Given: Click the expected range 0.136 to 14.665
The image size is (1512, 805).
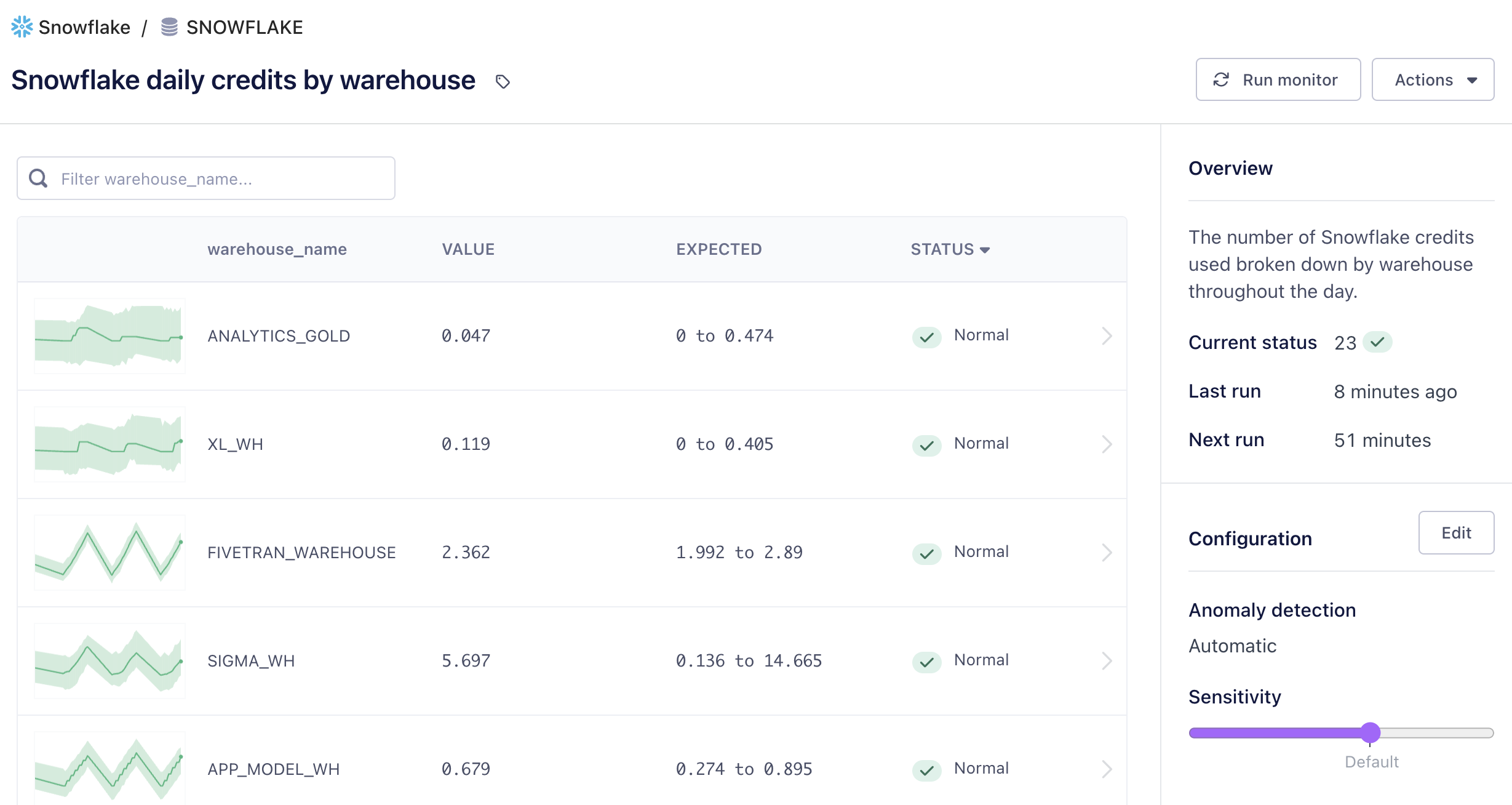Looking at the screenshot, I should pos(749,661).
